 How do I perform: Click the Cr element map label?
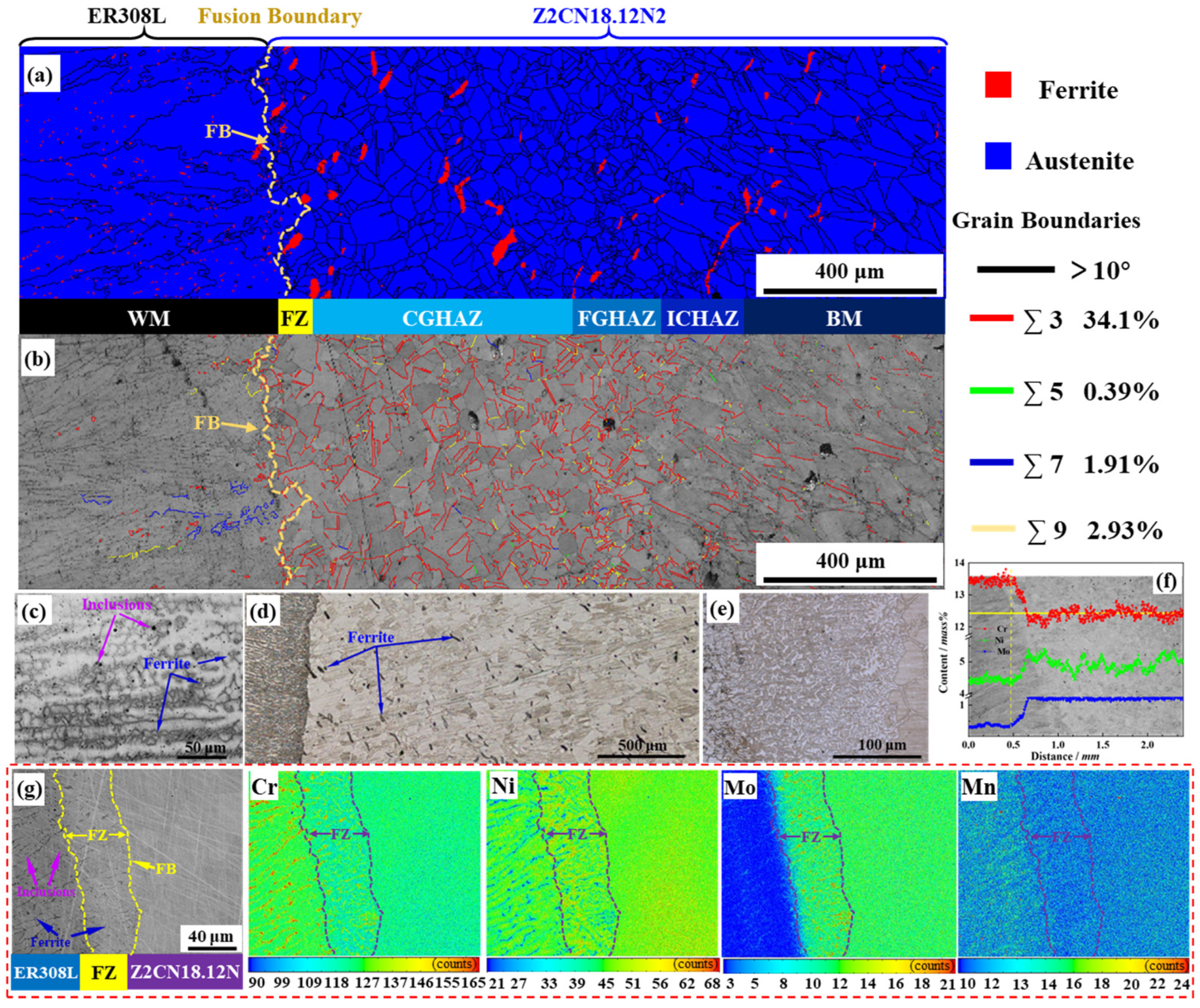point(264,787)
